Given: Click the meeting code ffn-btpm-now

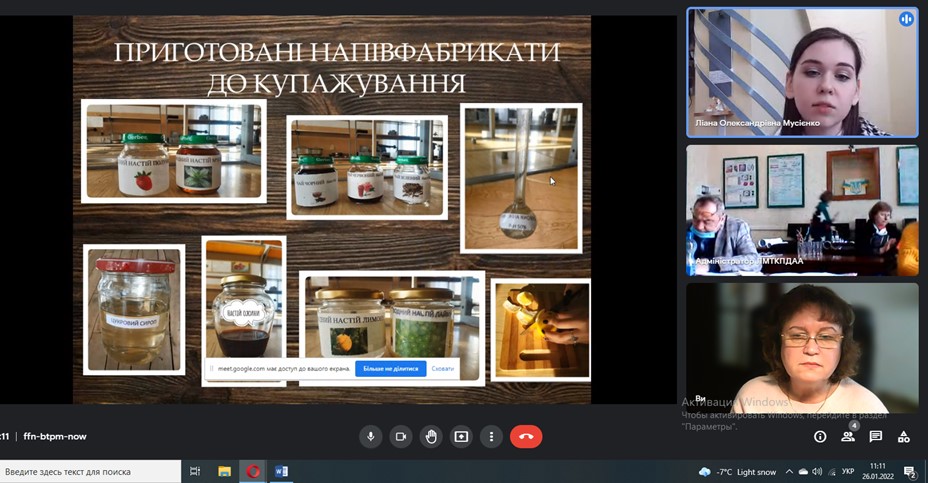Looking at the screenshot, I should click(x=55, y=437).
